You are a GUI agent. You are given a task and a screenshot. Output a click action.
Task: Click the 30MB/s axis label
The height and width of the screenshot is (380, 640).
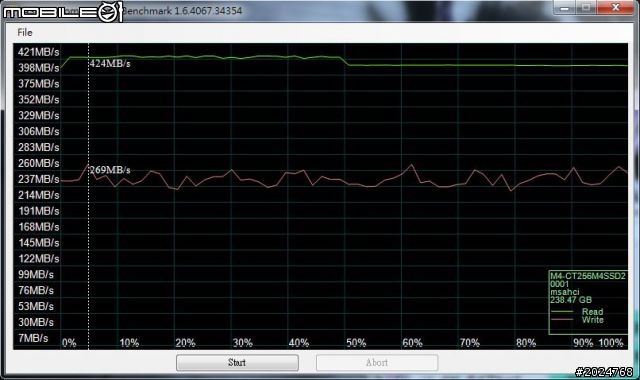click(36, 322)
